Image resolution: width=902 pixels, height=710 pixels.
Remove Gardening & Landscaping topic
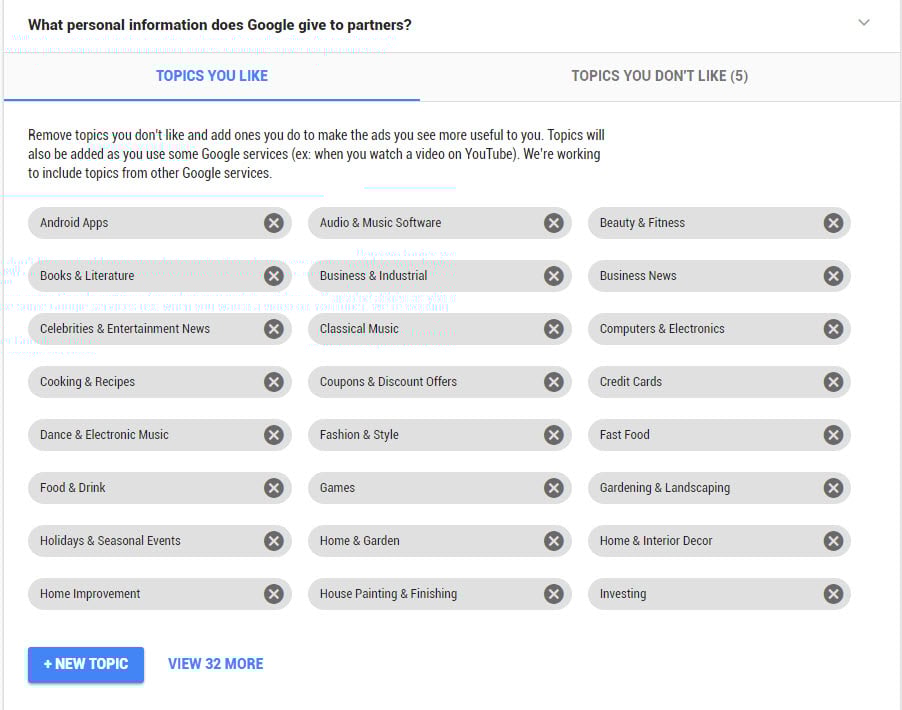(x=833, y=488)
